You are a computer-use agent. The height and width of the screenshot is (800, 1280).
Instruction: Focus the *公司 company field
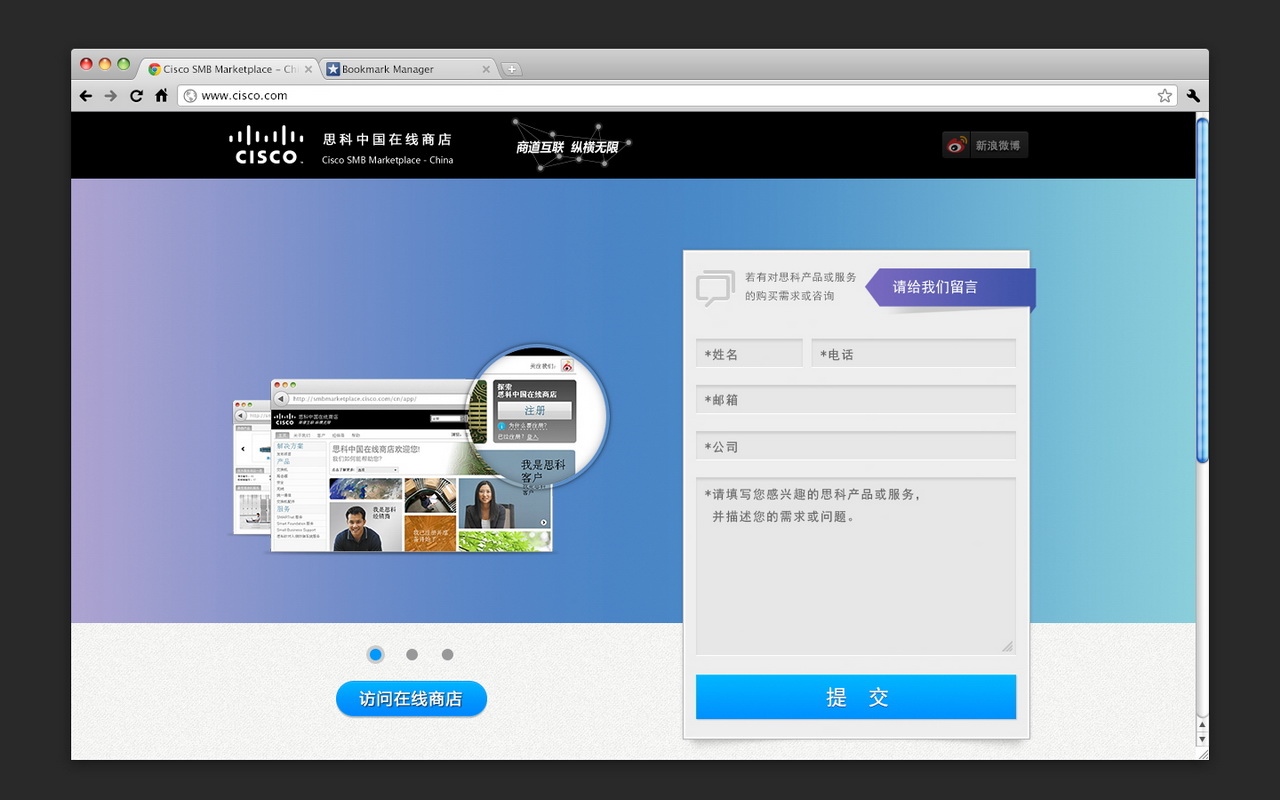[856, 446]
